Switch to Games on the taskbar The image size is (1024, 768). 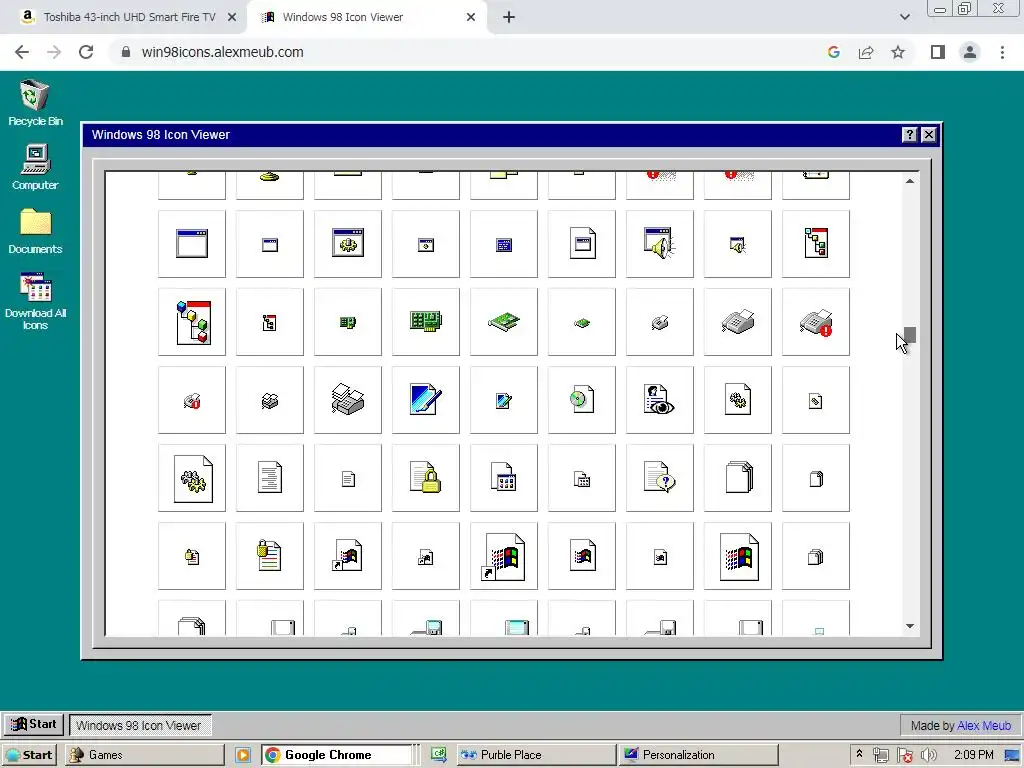pyautogui.click(x=145, y=755)
